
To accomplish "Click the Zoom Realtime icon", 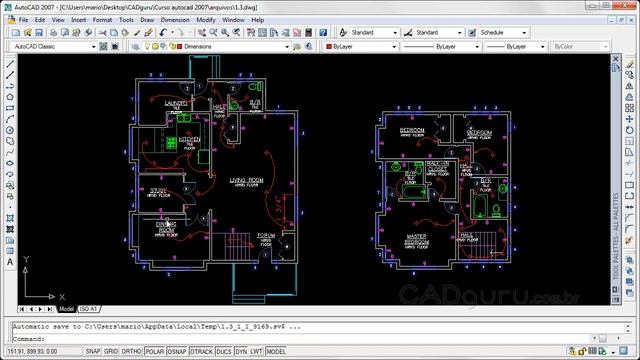I will [x=213, y=33].
